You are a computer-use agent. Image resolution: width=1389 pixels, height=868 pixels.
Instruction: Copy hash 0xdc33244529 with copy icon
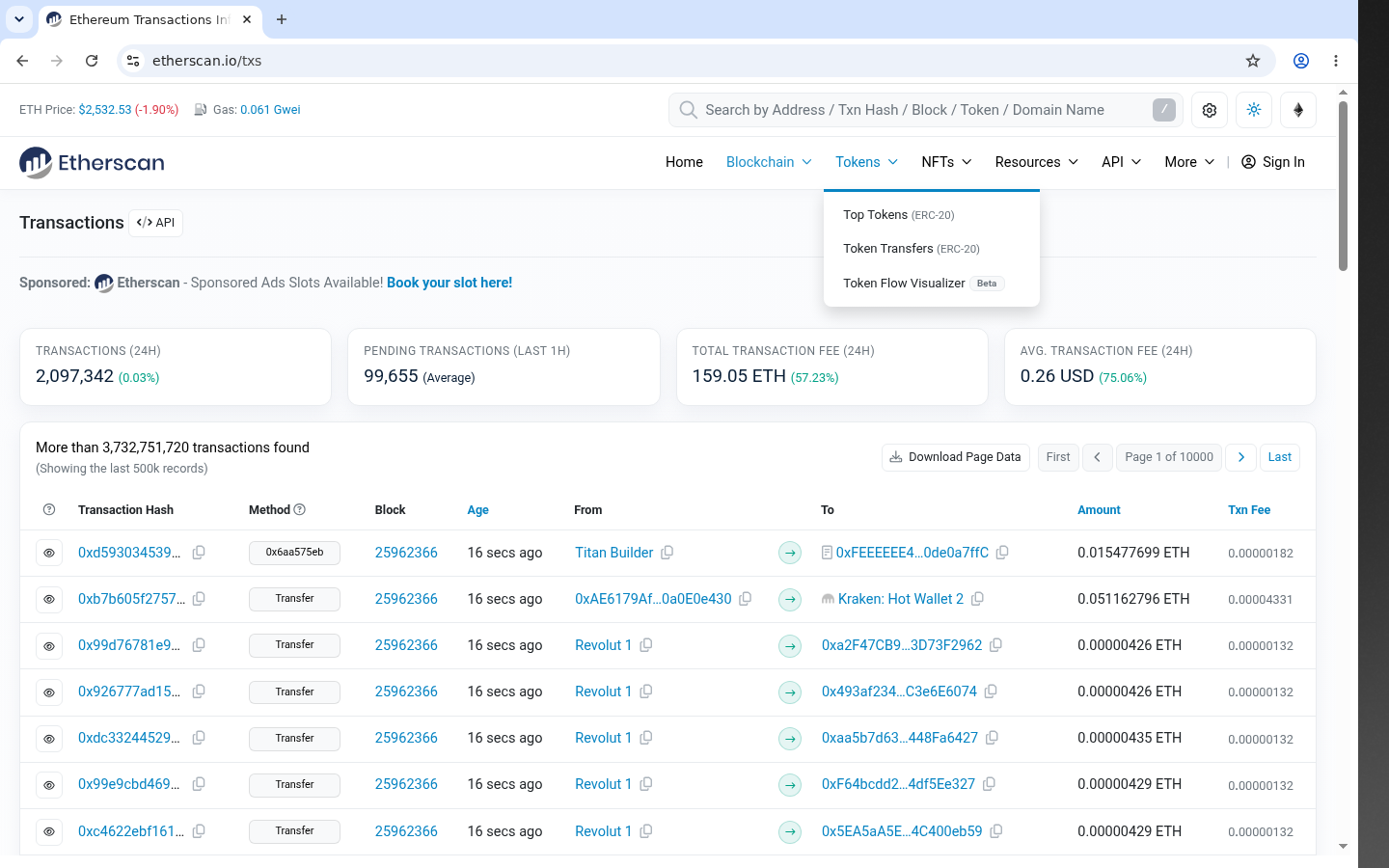click(199, 738)
